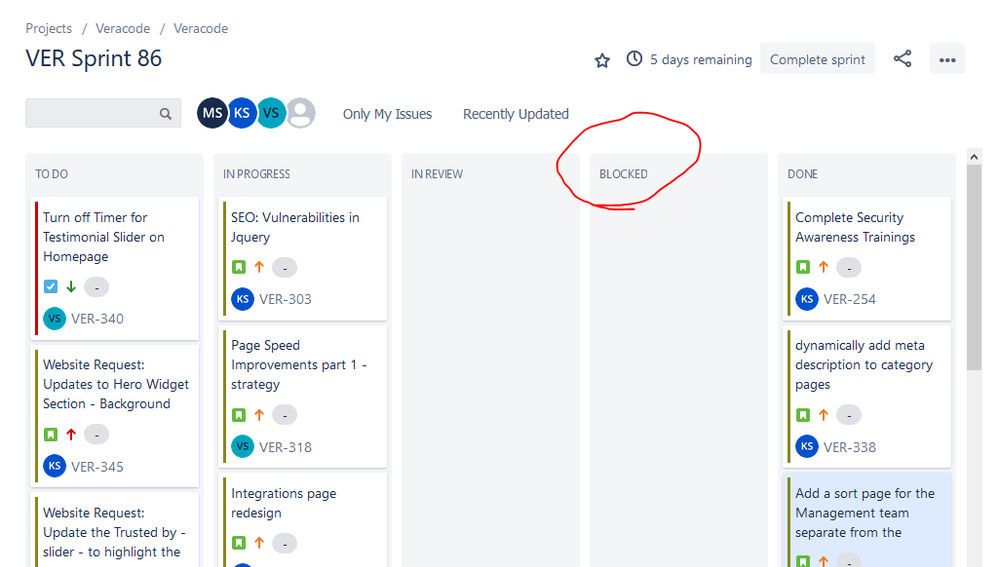Toggle Recently Updated filter
999x567 pixels.
point(516,114)
